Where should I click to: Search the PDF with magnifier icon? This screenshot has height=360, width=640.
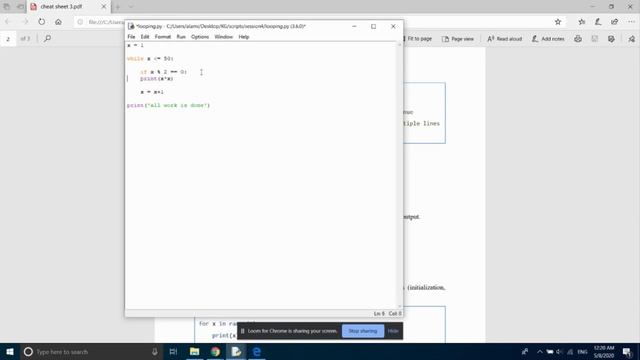pos(47,38)
